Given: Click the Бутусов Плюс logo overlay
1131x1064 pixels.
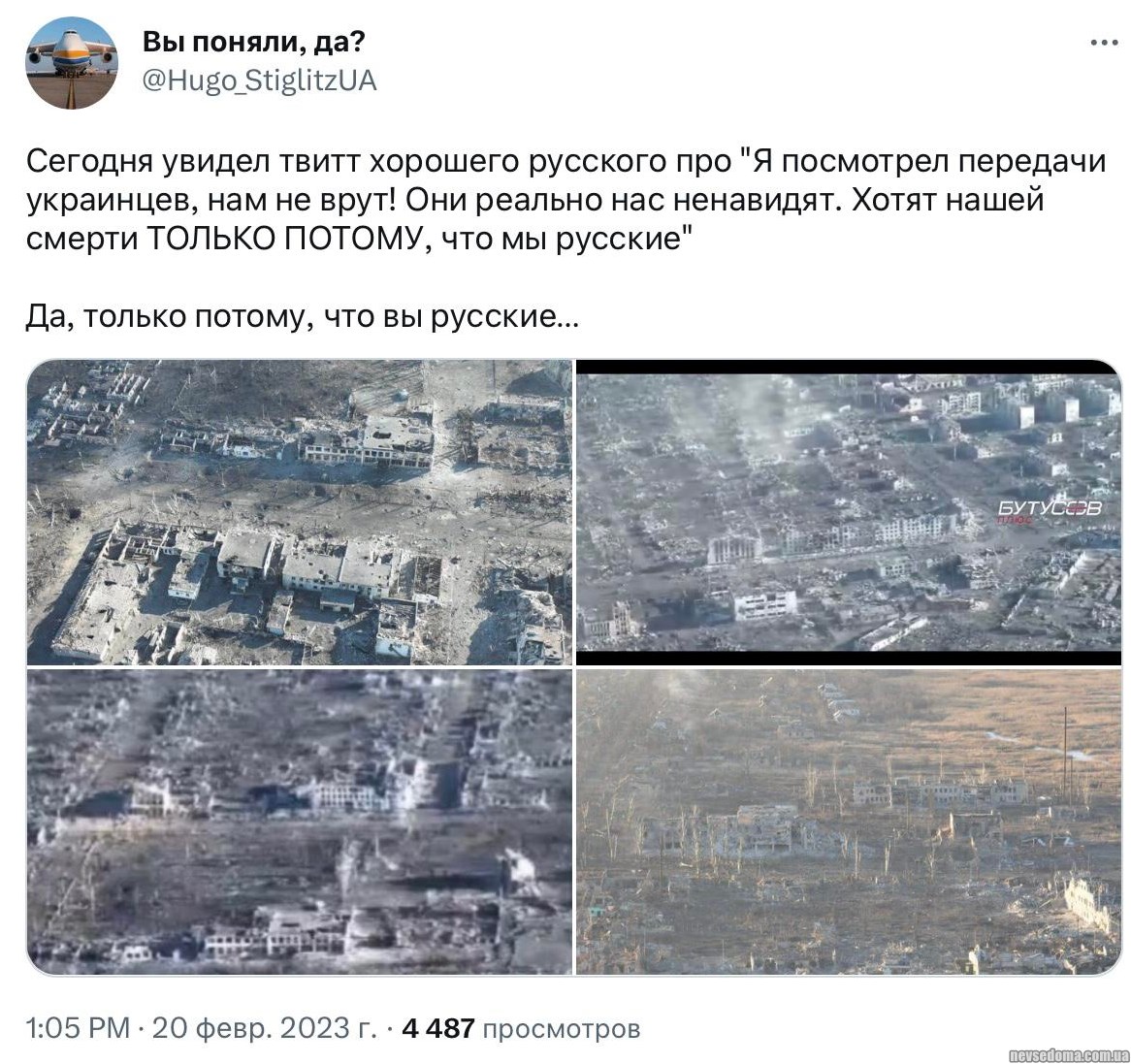Looking at the screenshot, I should click(1050, 511).
